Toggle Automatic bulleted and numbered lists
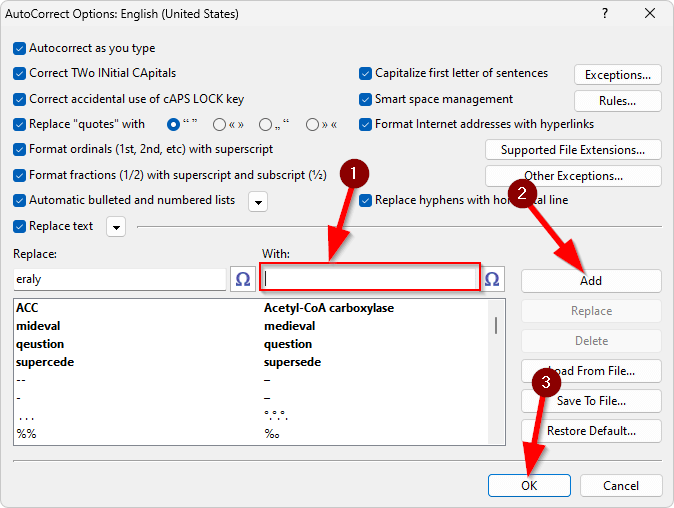Screen dimensions: 674x508 [x=19, y=200]
